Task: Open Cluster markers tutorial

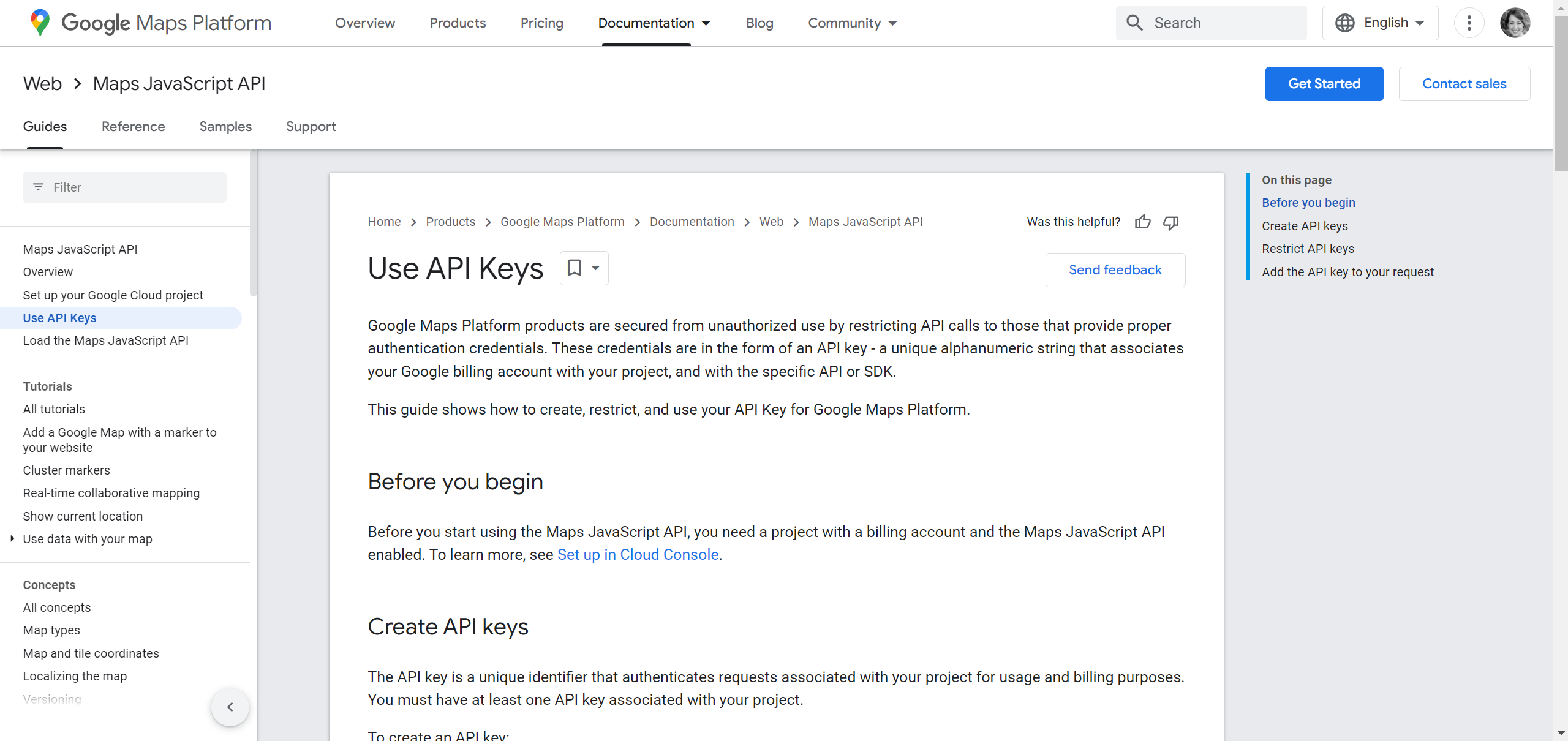Action: (x=66, y=470)
